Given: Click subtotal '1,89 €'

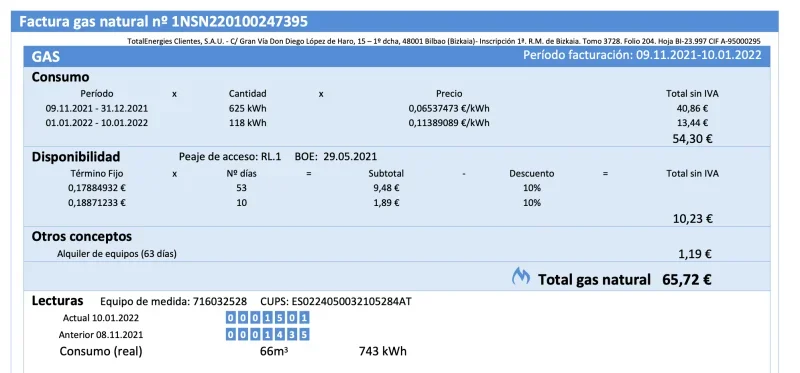Looking at the screenshot, I should 386,203.
